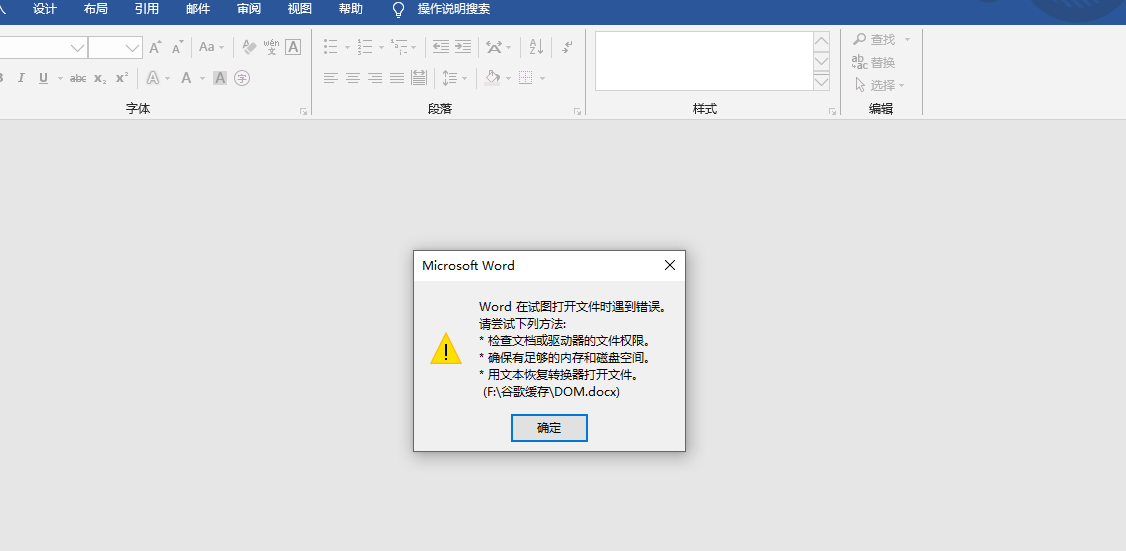
Task: Open the font name combo box
Action: 42,48
